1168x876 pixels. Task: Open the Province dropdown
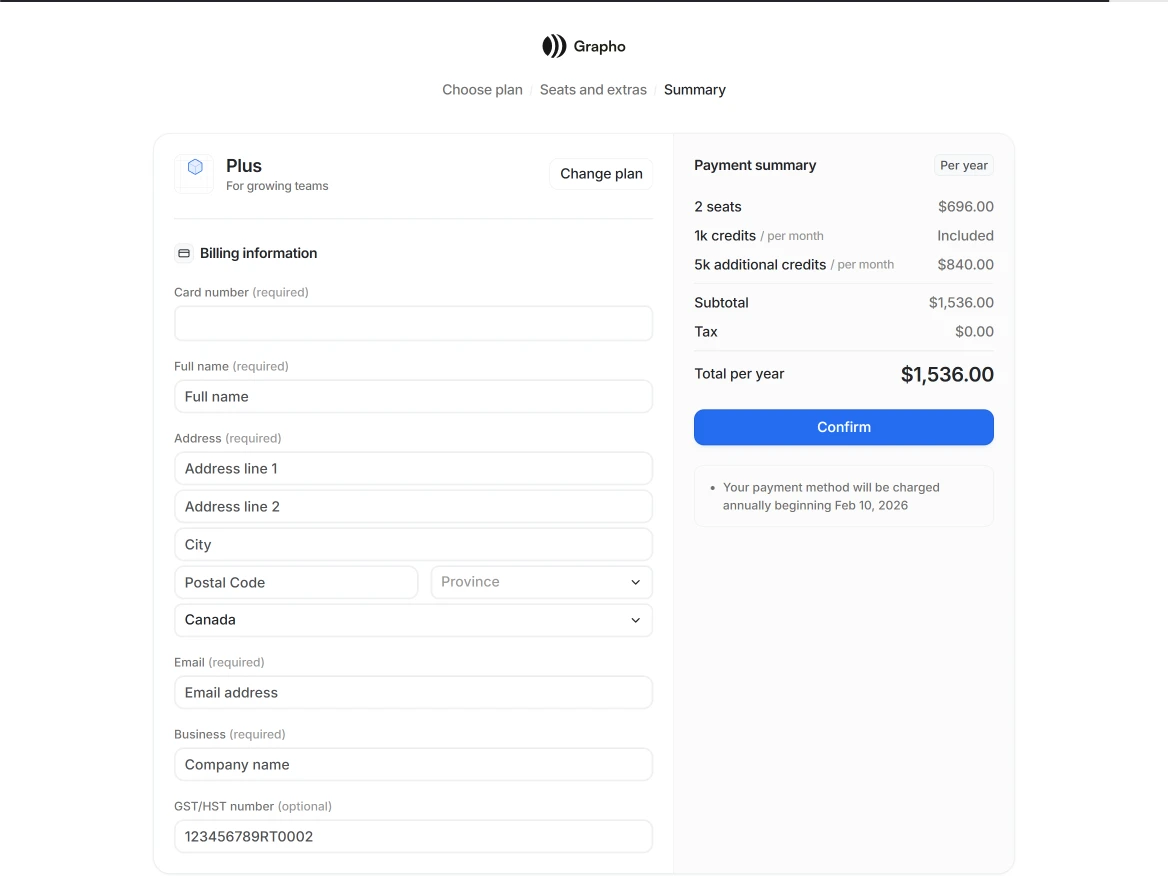coord(541,582)
